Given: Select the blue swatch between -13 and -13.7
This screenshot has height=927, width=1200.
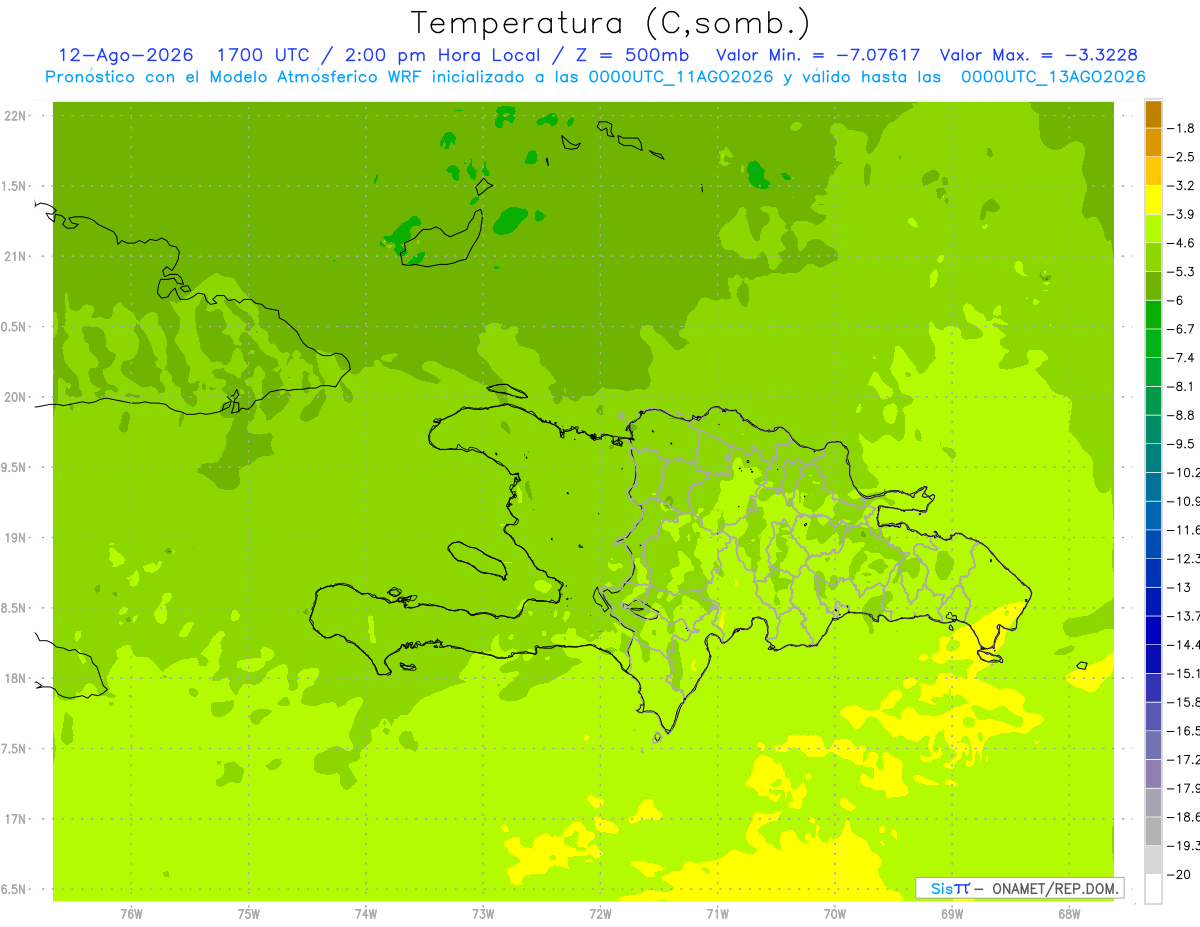Looking at the screenshot, I should click(1153, 602).
